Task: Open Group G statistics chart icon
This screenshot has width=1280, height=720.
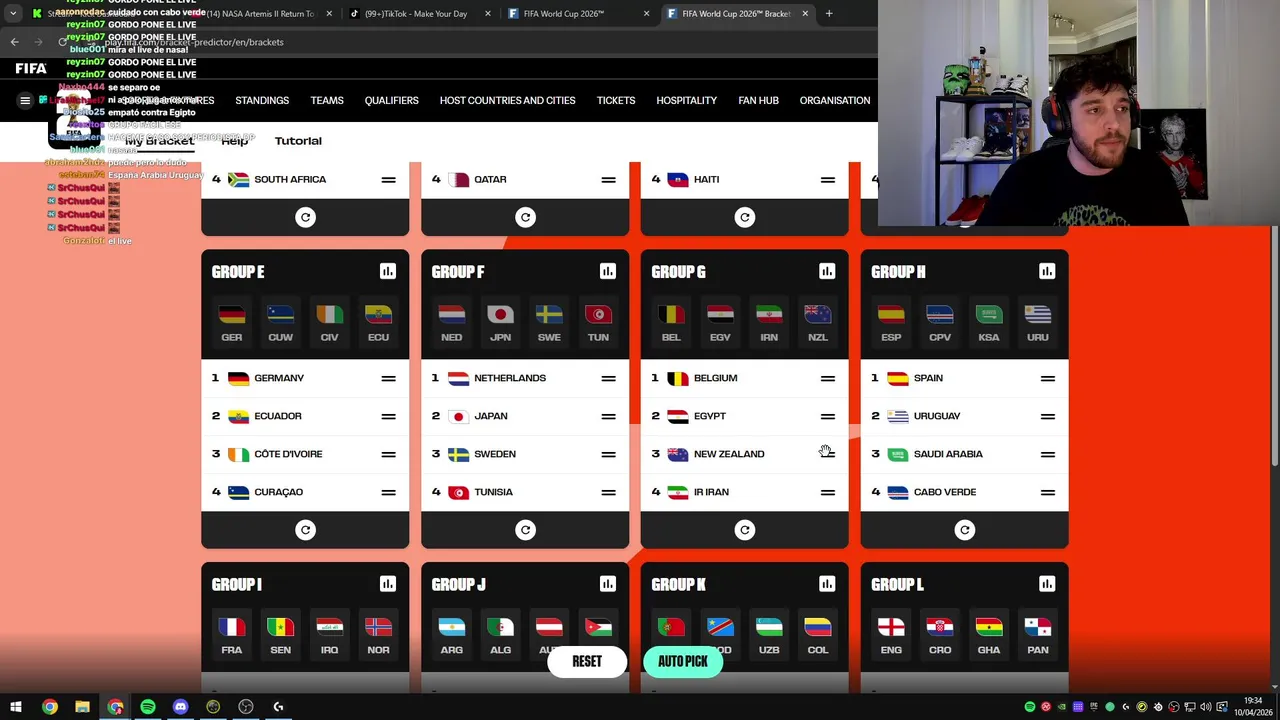Action: 827,271
